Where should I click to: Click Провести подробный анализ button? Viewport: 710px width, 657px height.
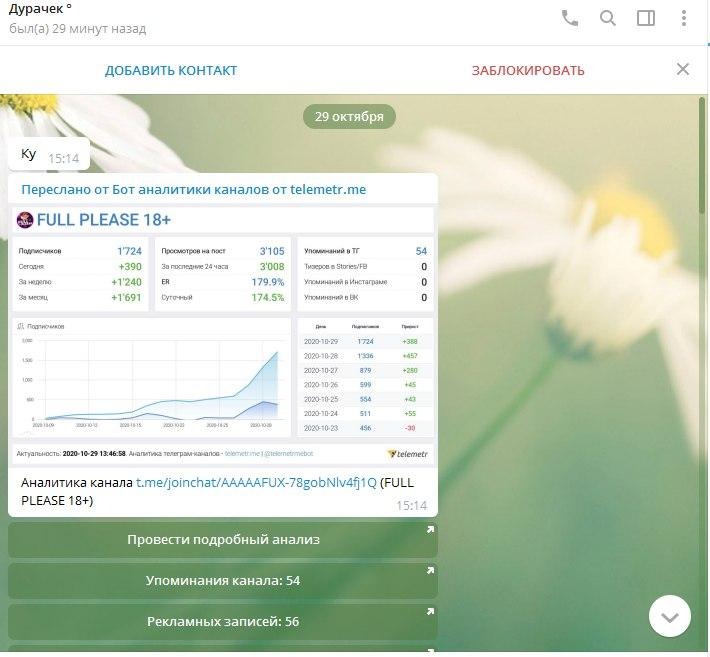coord(223,540)
